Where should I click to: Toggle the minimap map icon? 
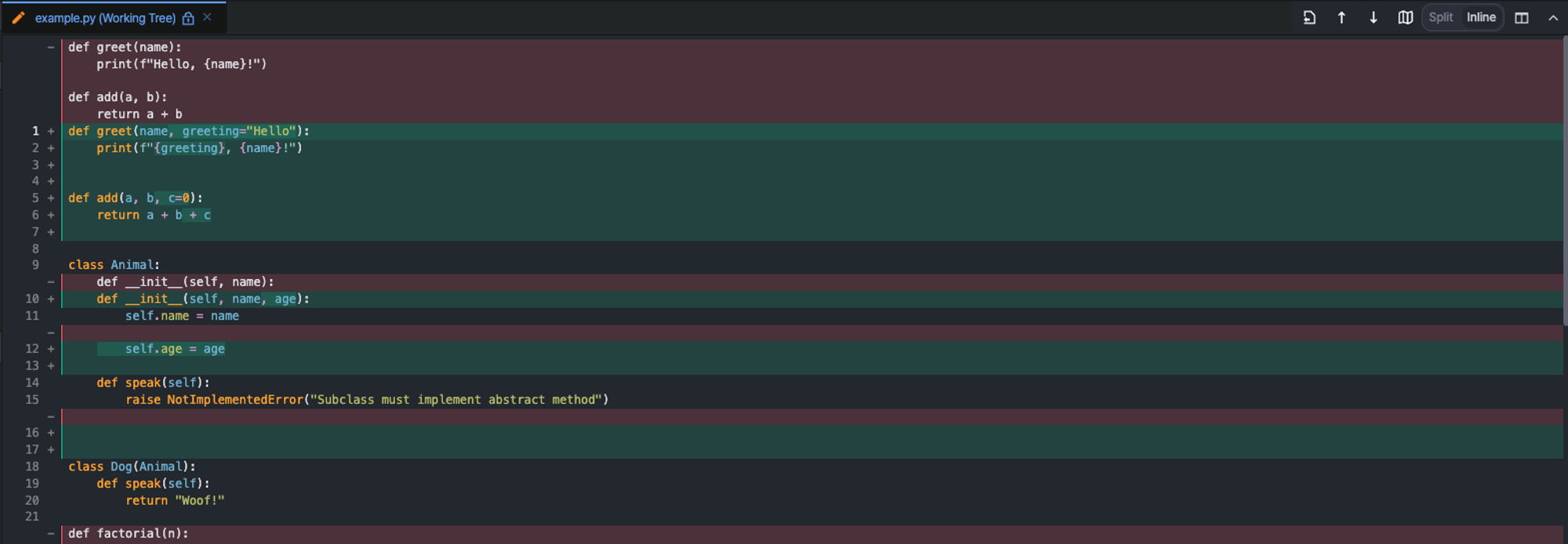click(1405, 17)
